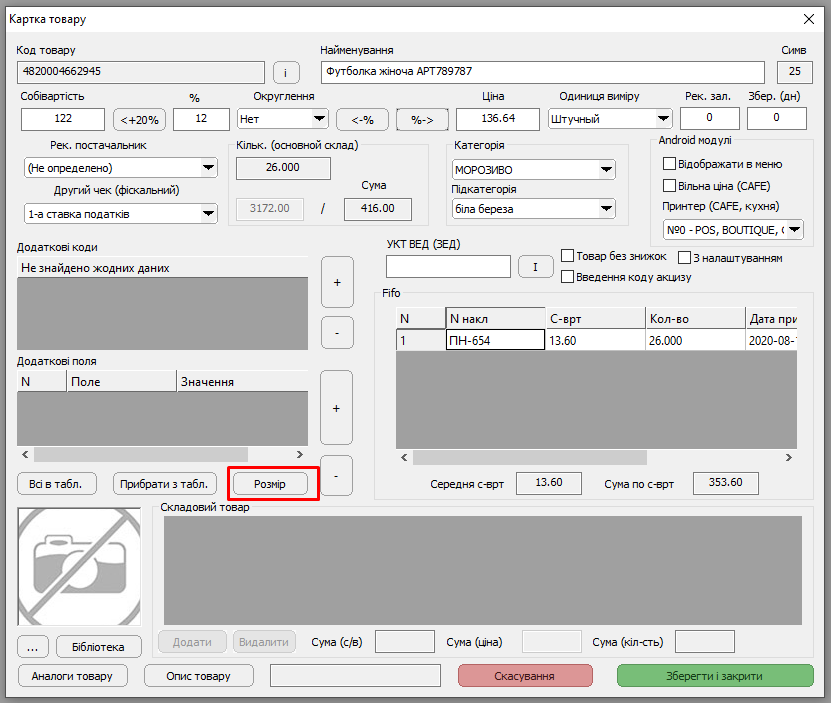Viewport: 831px width, 703px height.
Task: Add an additional code with plus button
Action: point(336,282)
